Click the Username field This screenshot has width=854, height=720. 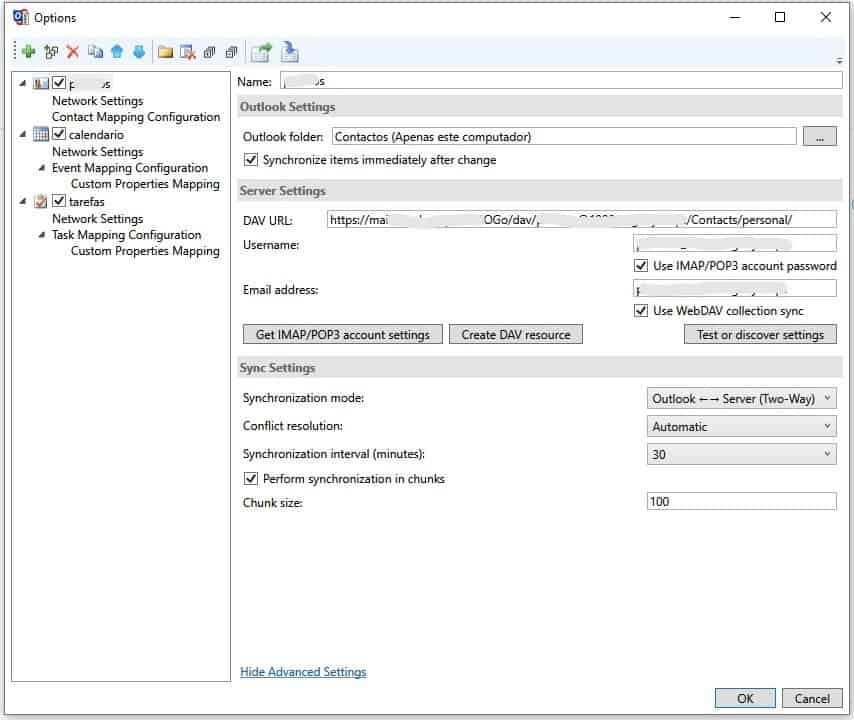[x=735, y=243]
